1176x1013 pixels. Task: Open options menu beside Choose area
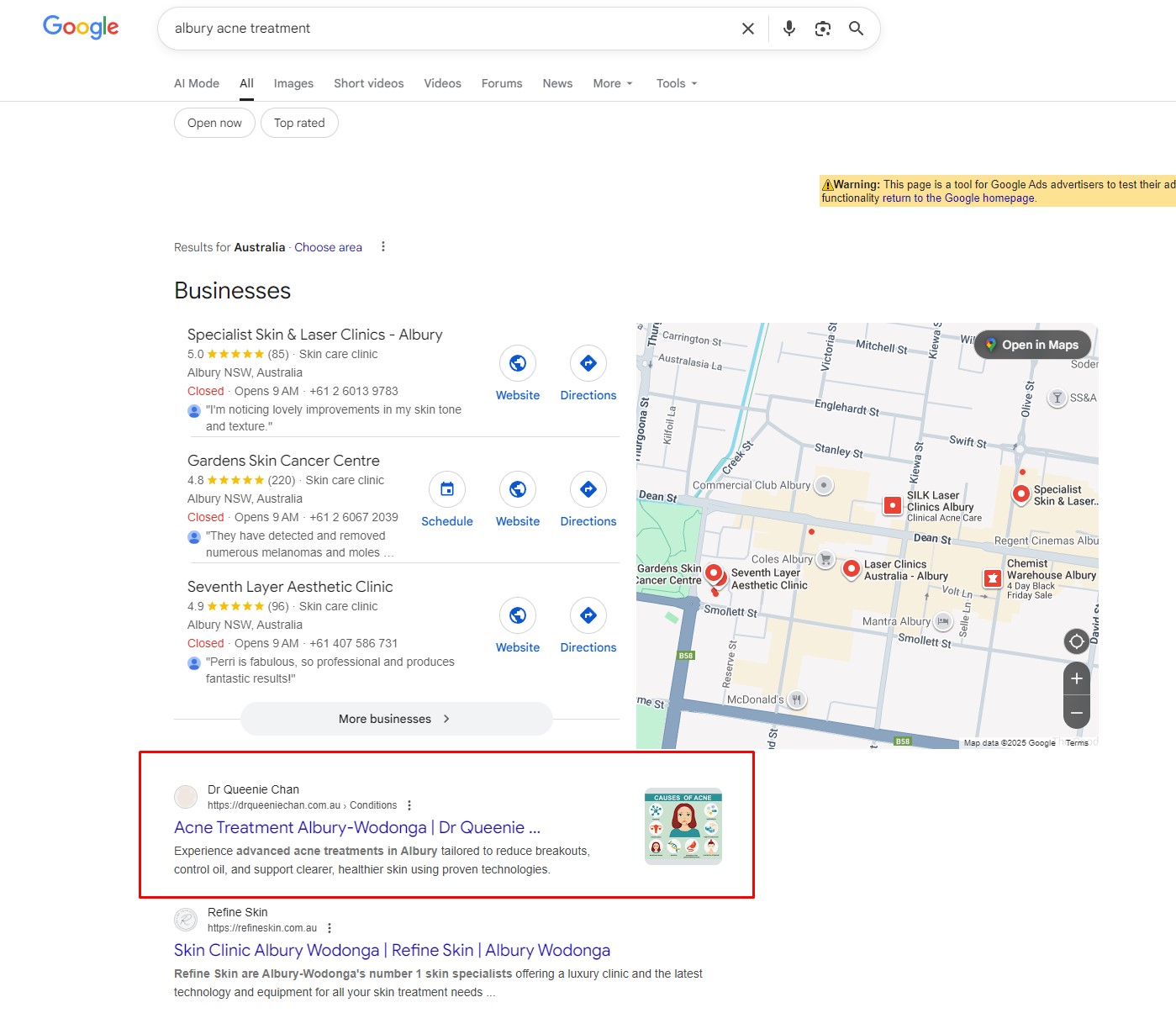tap(383, 247)
